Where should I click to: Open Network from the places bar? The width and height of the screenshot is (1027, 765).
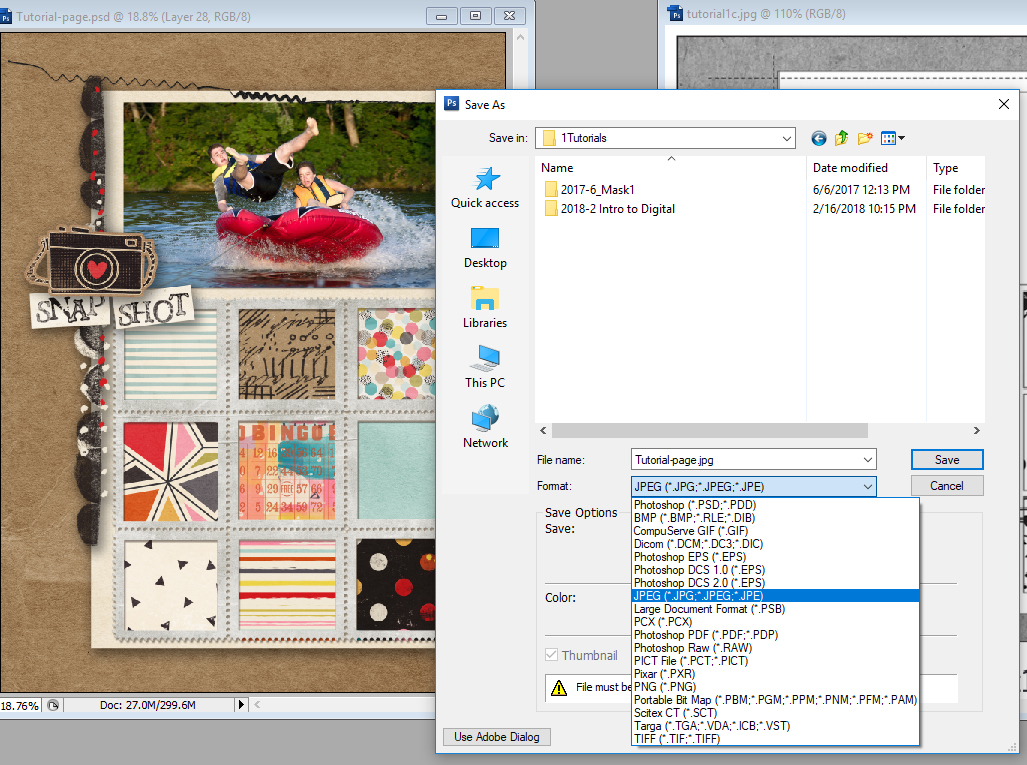484,429
